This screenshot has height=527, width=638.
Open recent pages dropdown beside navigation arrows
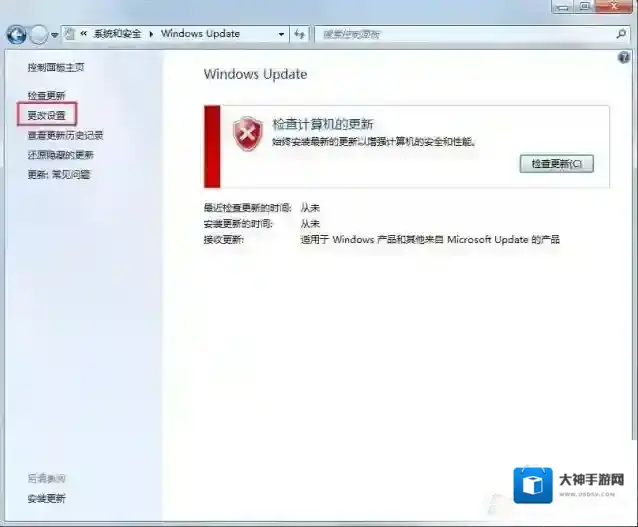coord(55,35)
